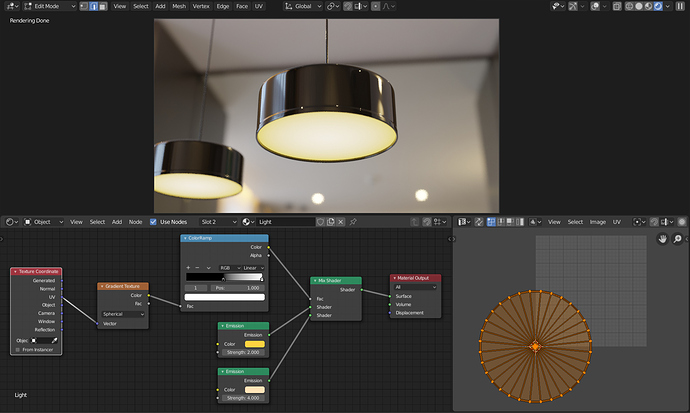Add a color stop with plus button
Screen dimensions: 690x413
pyautogui.click(x=188, y=267)
